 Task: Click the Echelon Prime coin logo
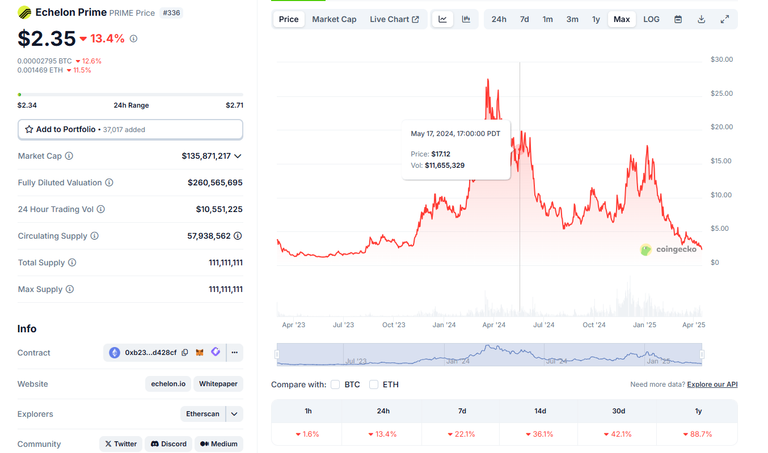tap(24, 12)
